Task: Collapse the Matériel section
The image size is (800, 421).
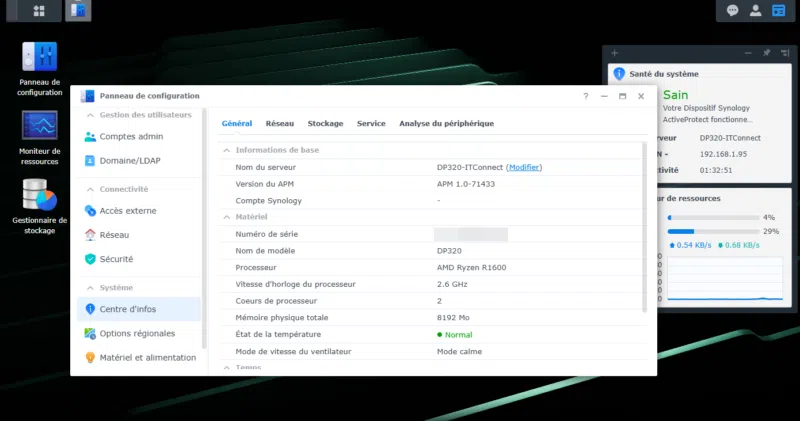Action: (x=227, y=217)
